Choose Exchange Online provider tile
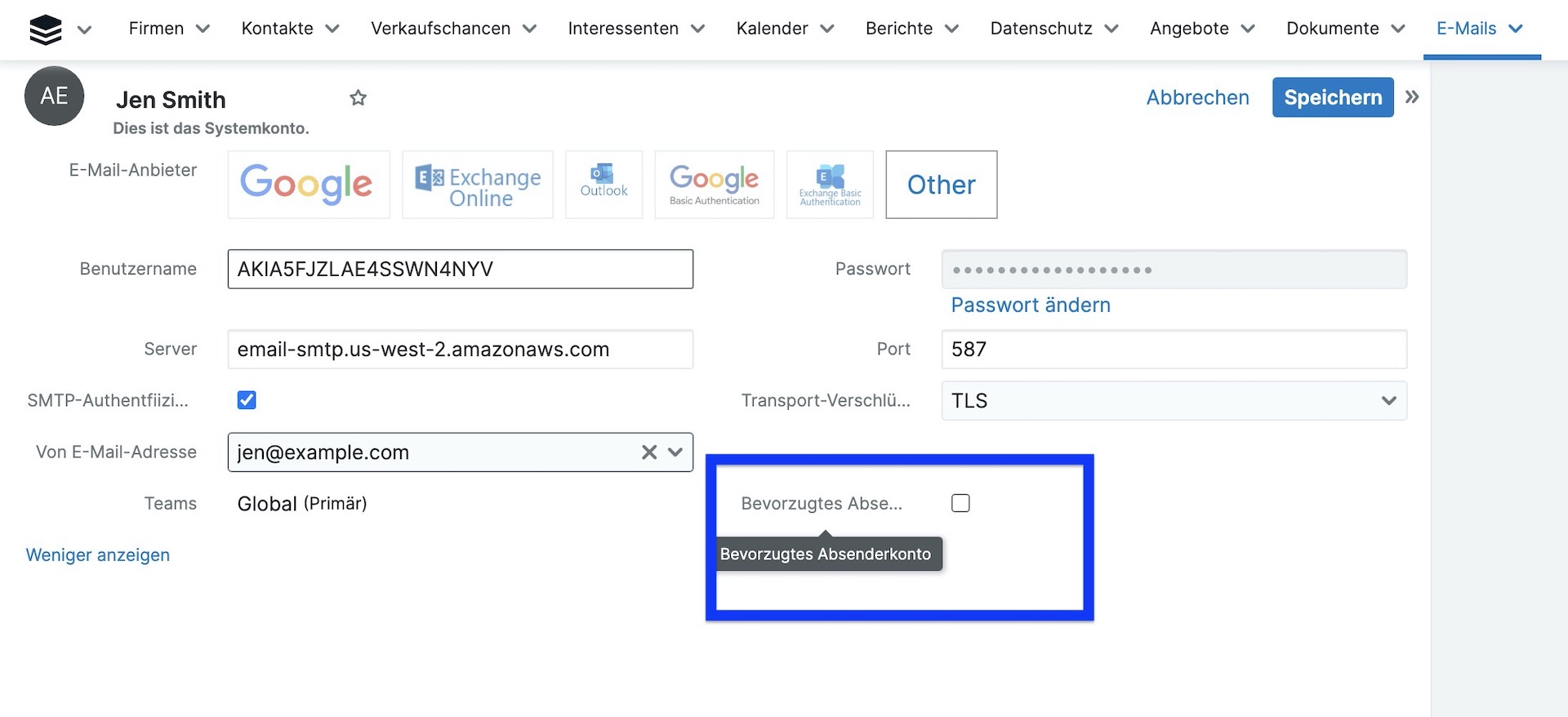 (478, 185)
